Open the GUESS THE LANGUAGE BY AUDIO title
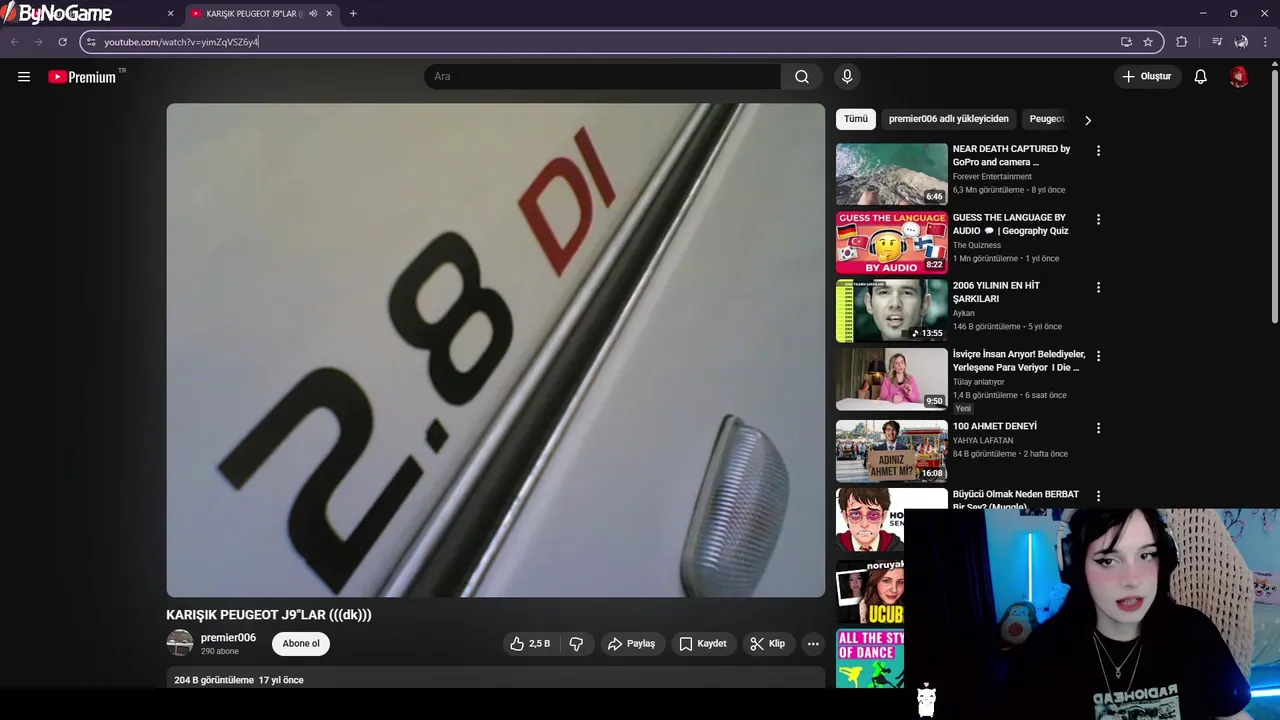 pos(1010,224)
